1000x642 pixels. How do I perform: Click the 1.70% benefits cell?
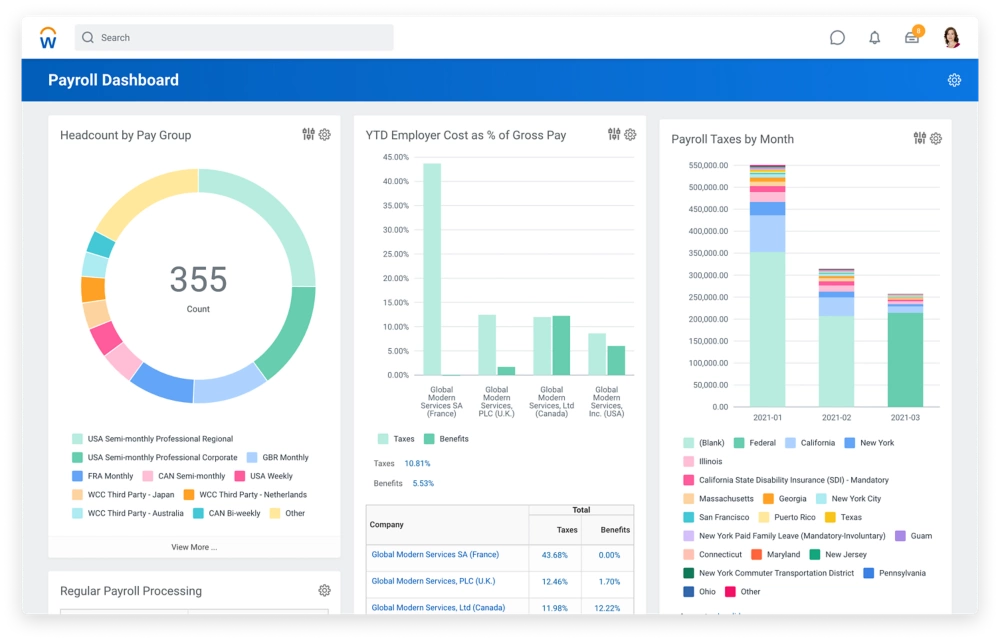click(x=609, y=581)
